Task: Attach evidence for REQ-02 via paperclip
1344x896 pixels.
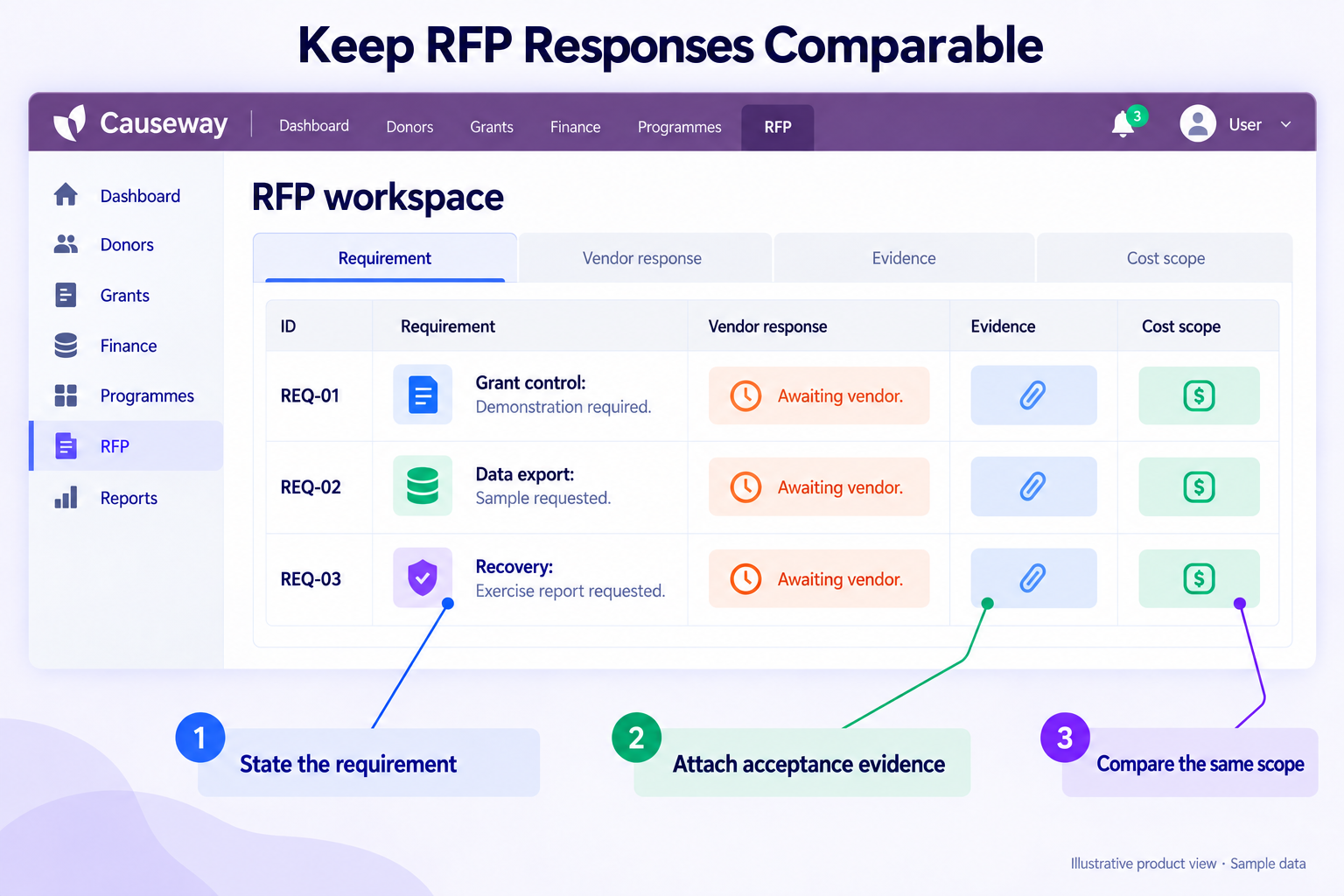Action: pyautogui.click(x=1033, y=486)
